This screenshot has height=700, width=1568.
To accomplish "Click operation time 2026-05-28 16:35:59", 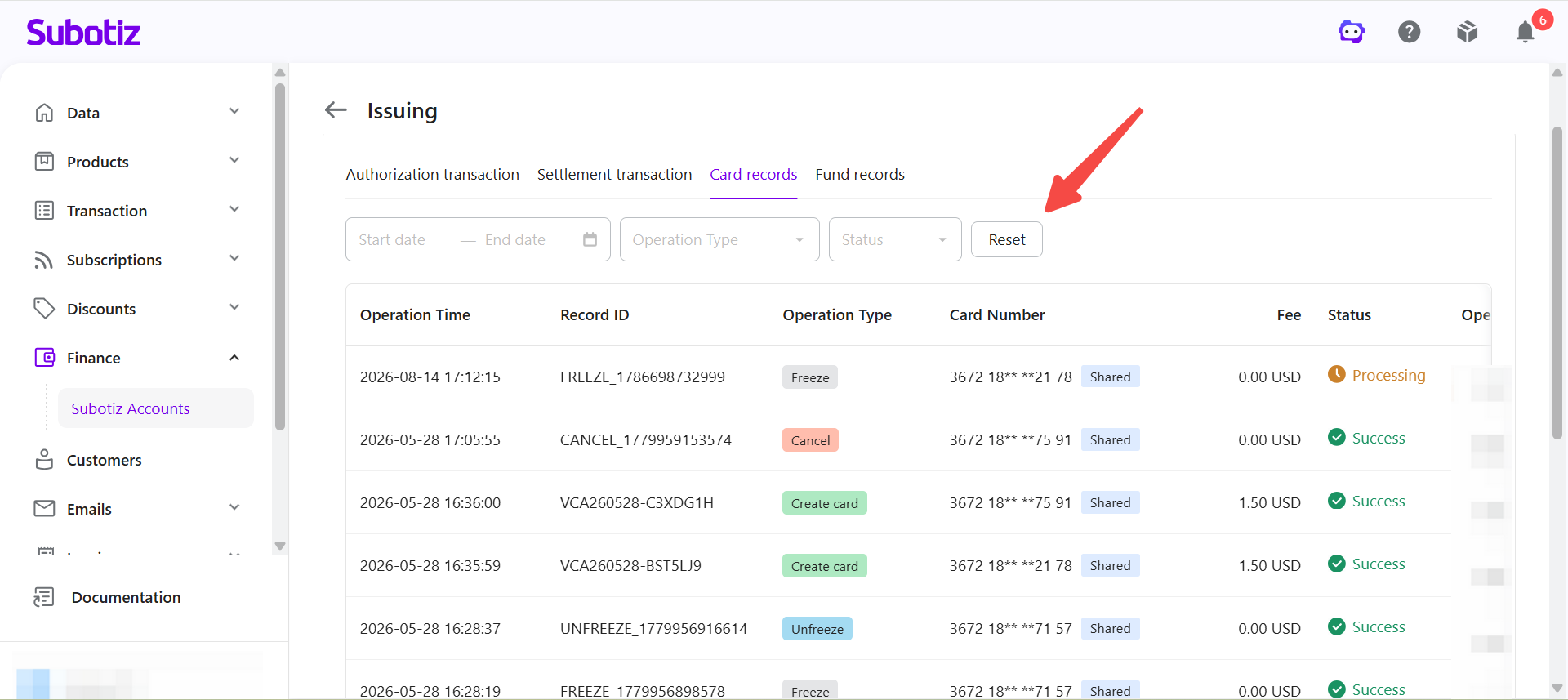I will [430, 565].
